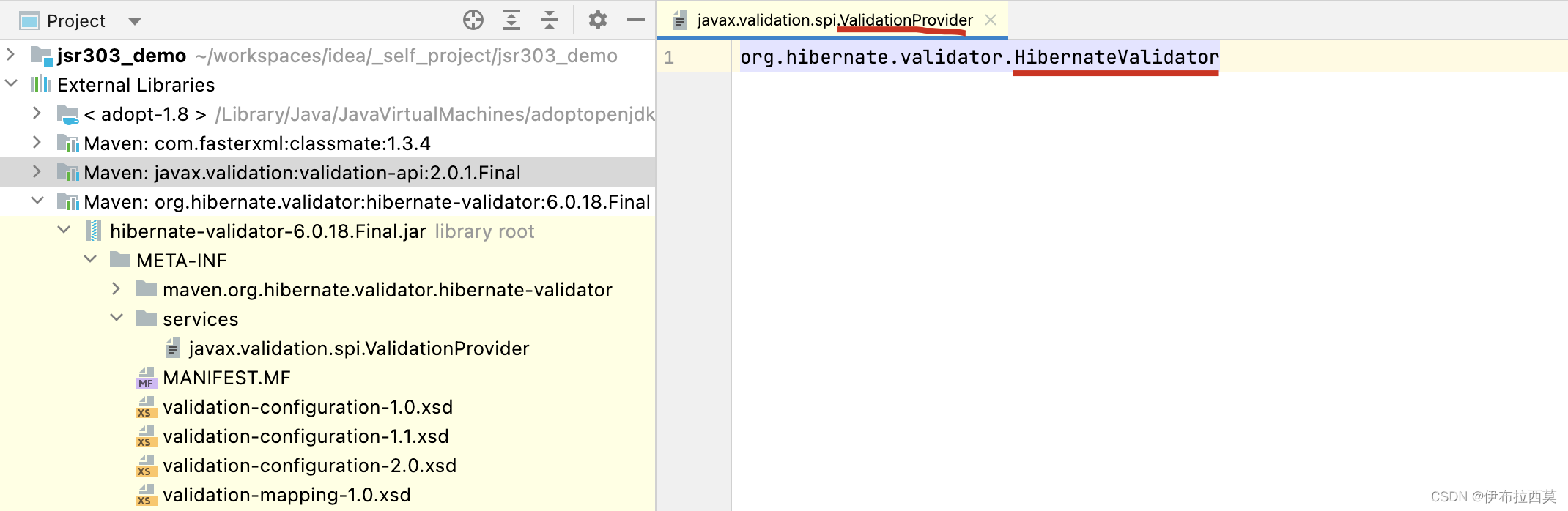Collapse the hibernate-validator-6.0.18.Final.jar node

[x=64, y=230]
